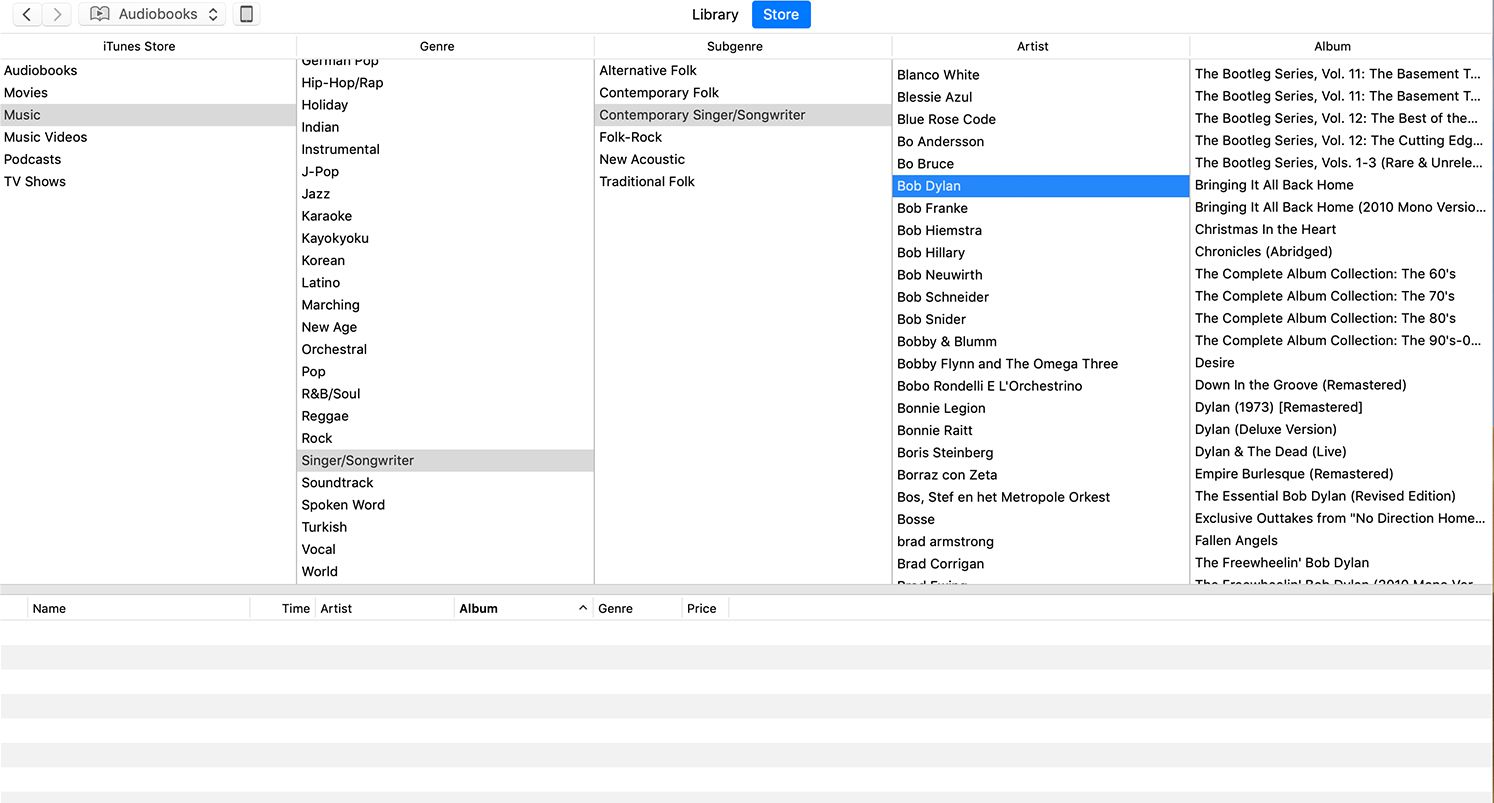
Task: Pick artist Bob Dylan
Action: click(x=1040, y=186)
